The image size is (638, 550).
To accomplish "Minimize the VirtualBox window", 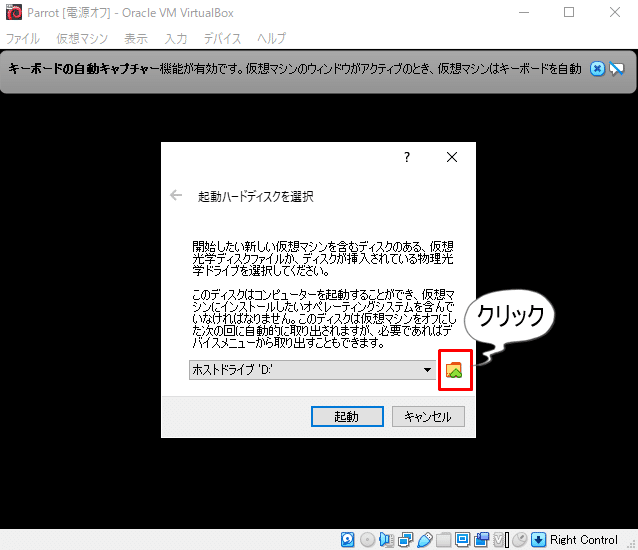I will pyautogui.click(x=524, y=13).
